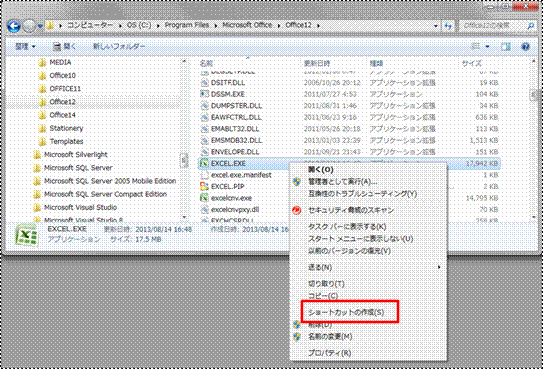Image resolution: width=543 pixels, height=369 pixels.
Task: Toggle the preview pane icon
Action: (x=506, y=46)
